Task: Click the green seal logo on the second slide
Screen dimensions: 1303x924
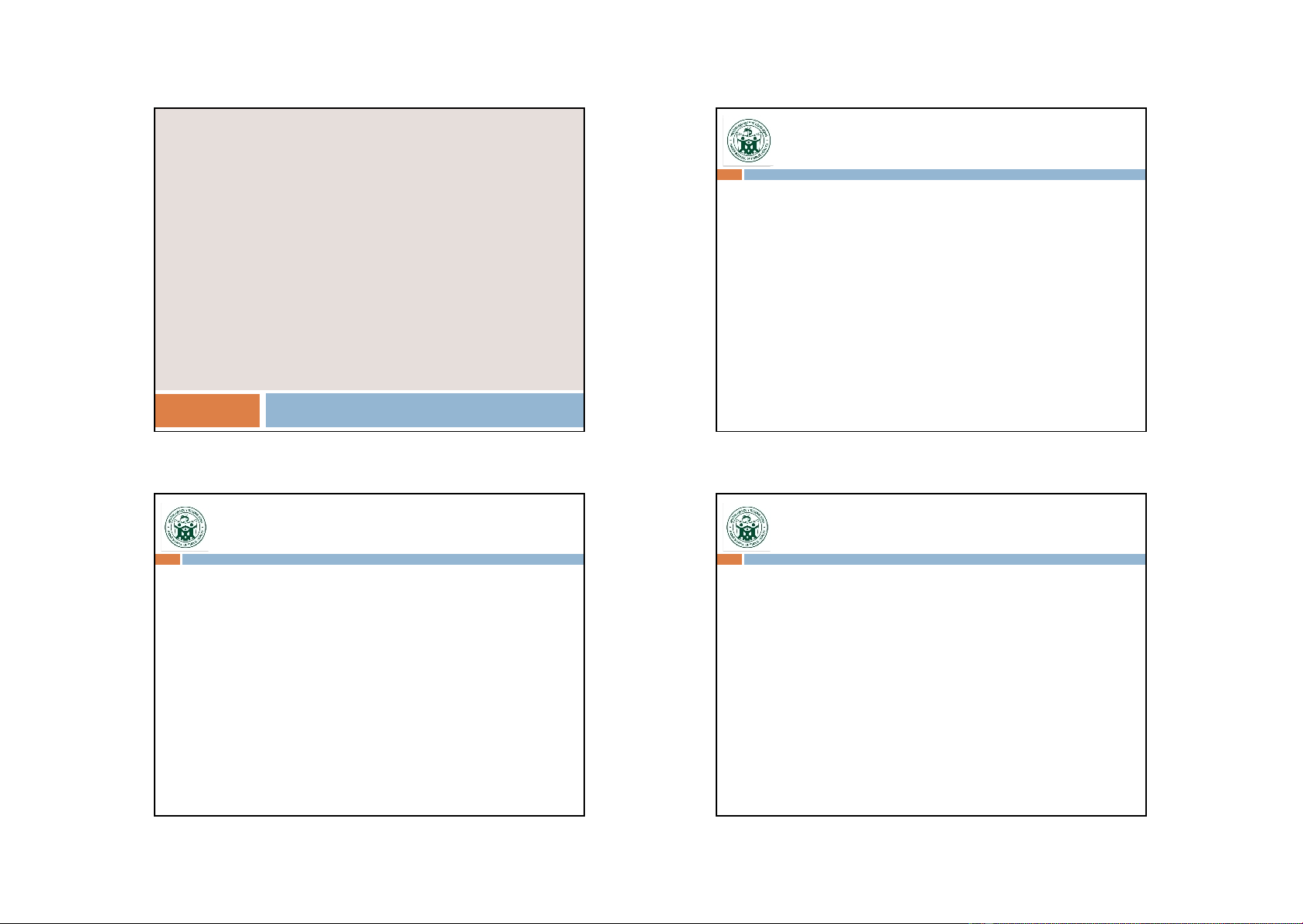Action: (747, 142)
